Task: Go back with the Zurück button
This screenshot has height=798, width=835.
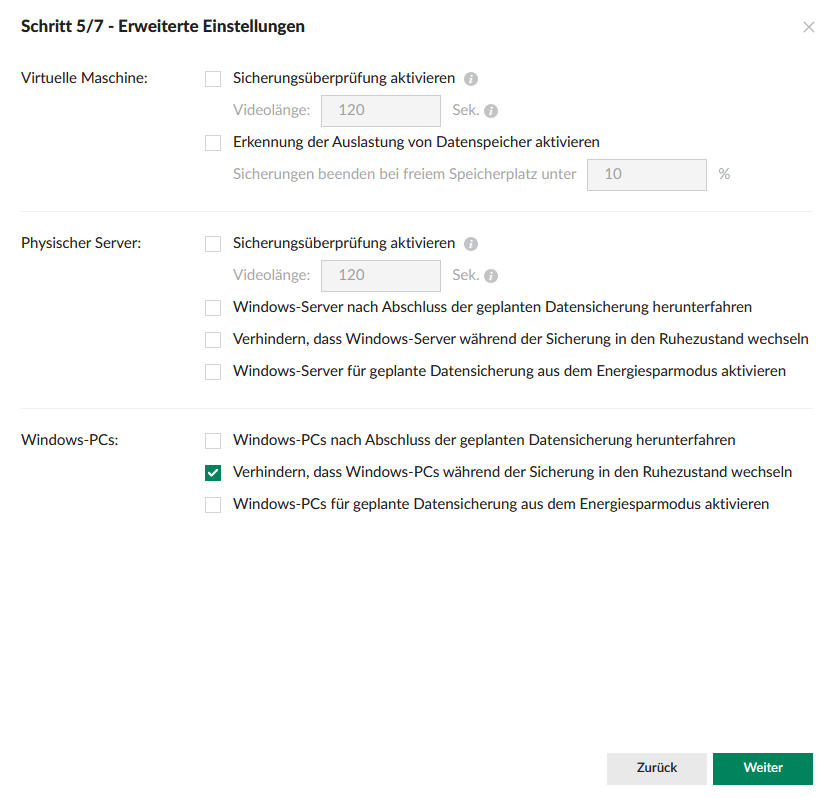Action: (656, 768)
